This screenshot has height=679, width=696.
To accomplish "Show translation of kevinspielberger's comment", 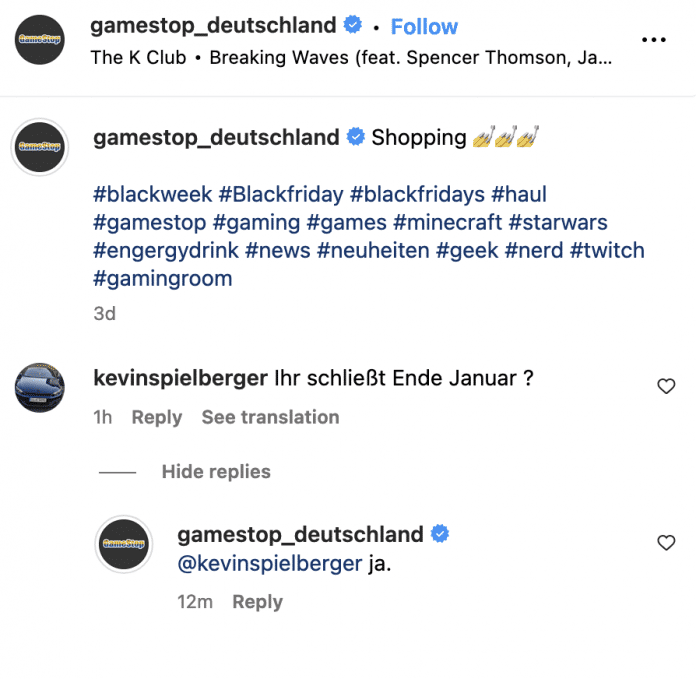I will (270, 417).
